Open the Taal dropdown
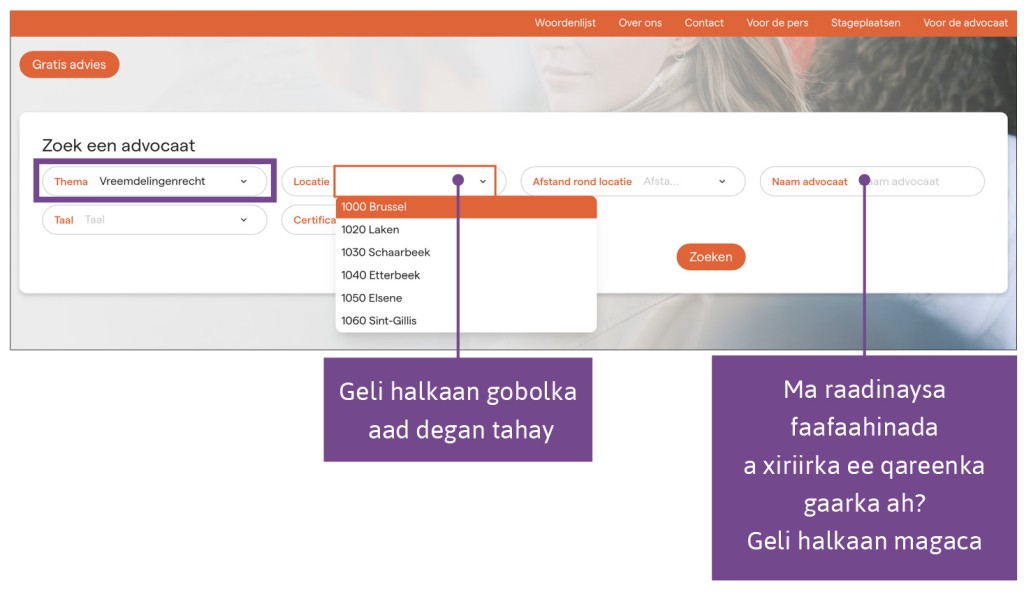Screen dimensions: 1024x592 pyautogui.click(x=244, y=219)
